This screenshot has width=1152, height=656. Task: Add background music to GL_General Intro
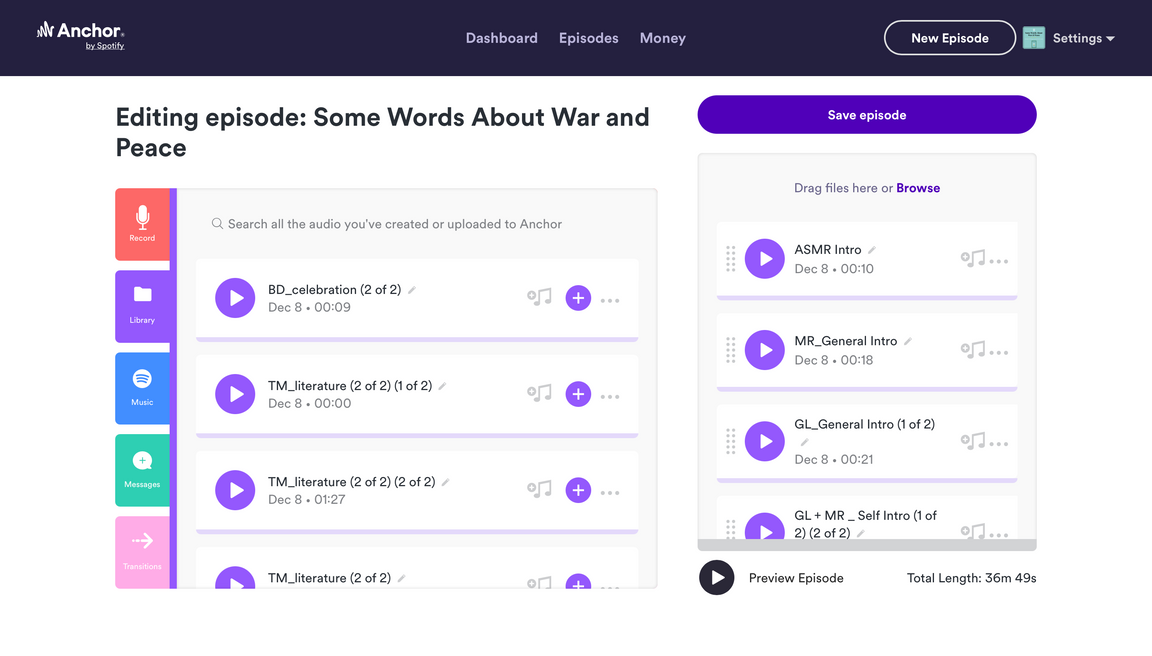973,440
